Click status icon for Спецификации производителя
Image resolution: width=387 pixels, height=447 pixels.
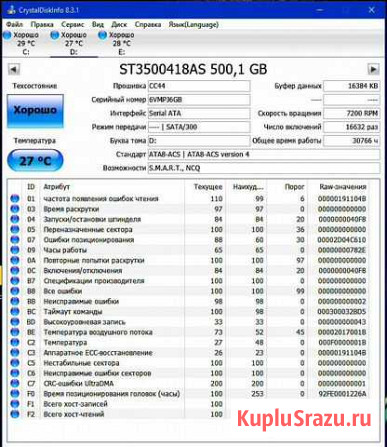pyautogui.click(x=15, y=281)
